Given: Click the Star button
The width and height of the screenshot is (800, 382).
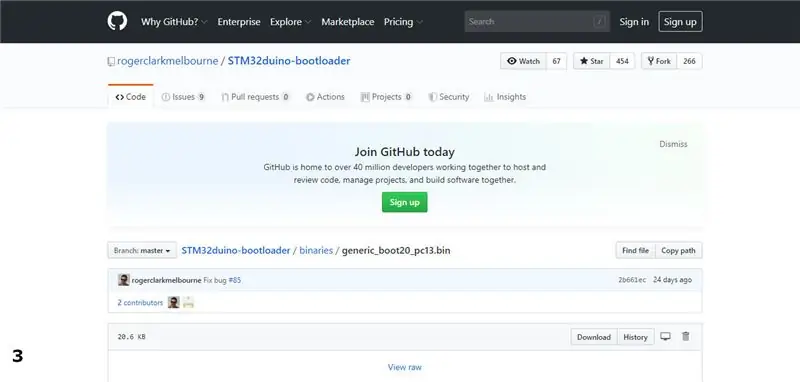Looking at the screenshot, I should pos(592,61).
